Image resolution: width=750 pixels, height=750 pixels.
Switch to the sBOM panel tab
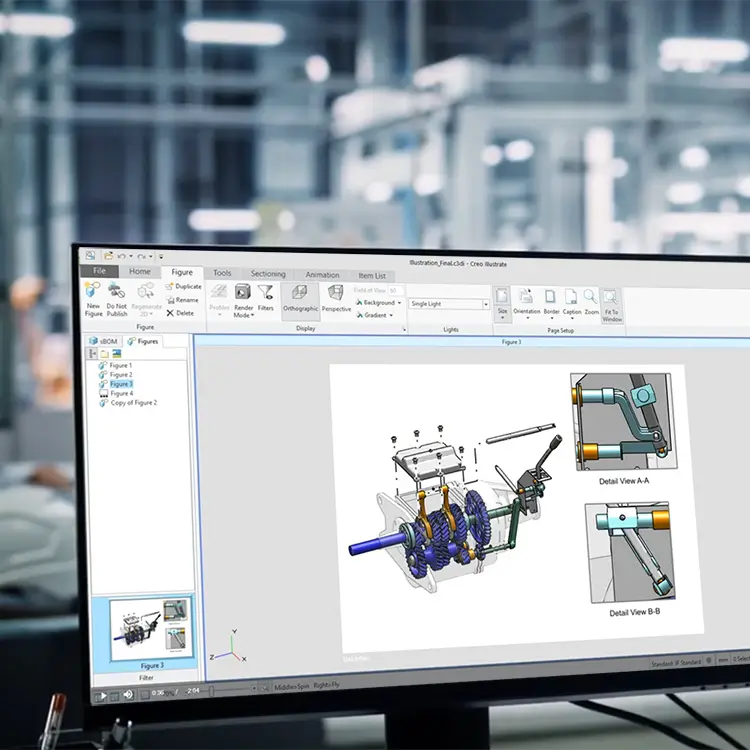click(106, 341)
